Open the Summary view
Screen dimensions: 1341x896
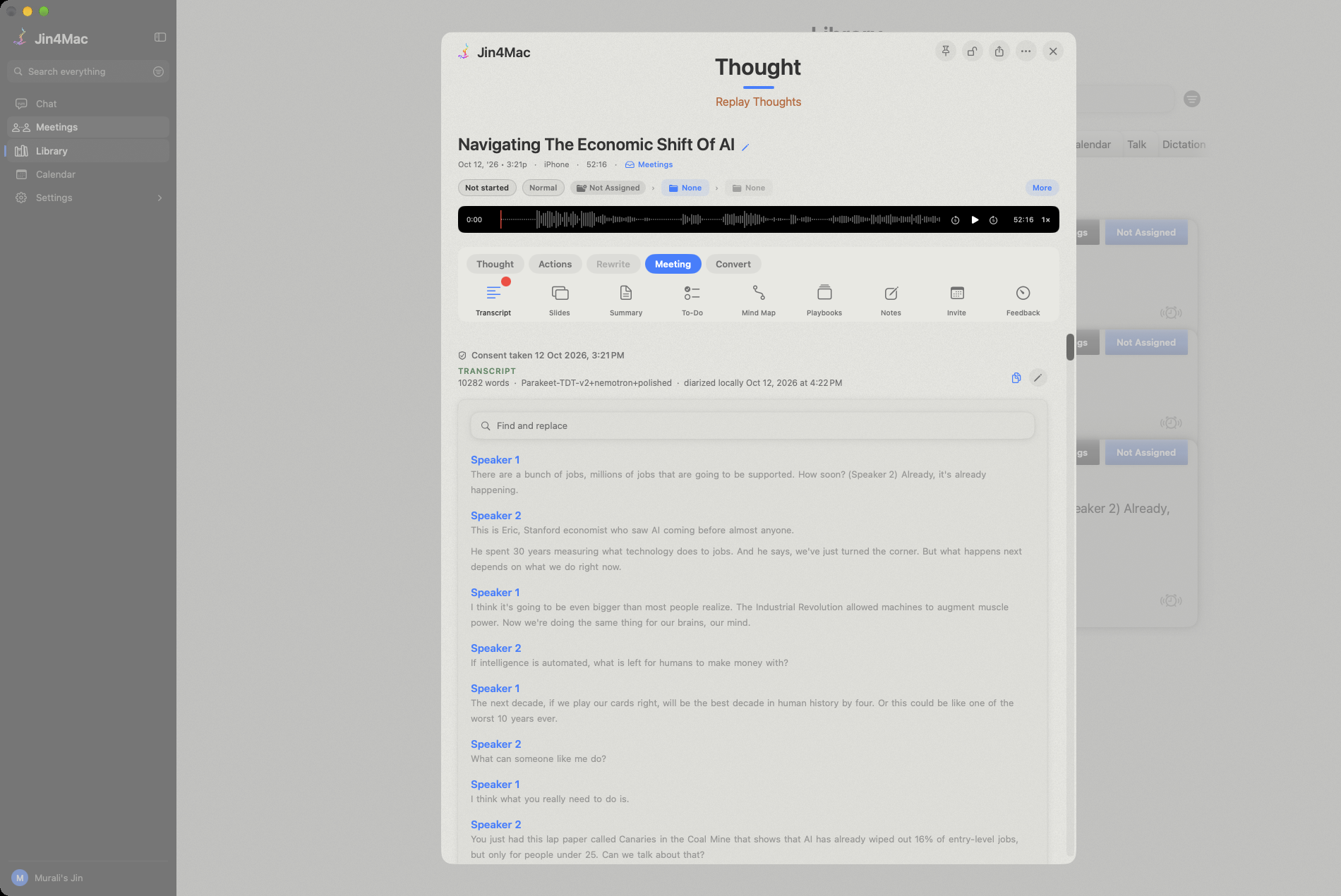pyautogui.click(x=626, y=300)
